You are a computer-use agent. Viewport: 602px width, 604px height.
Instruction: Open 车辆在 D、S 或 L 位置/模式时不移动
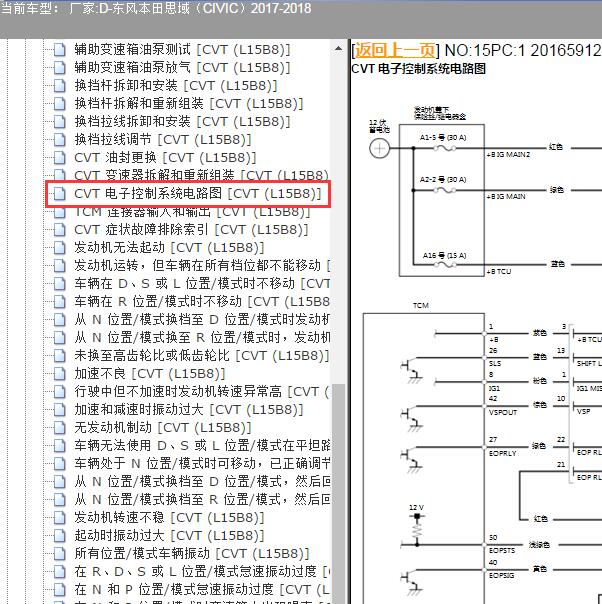click(x=202, y=284)
